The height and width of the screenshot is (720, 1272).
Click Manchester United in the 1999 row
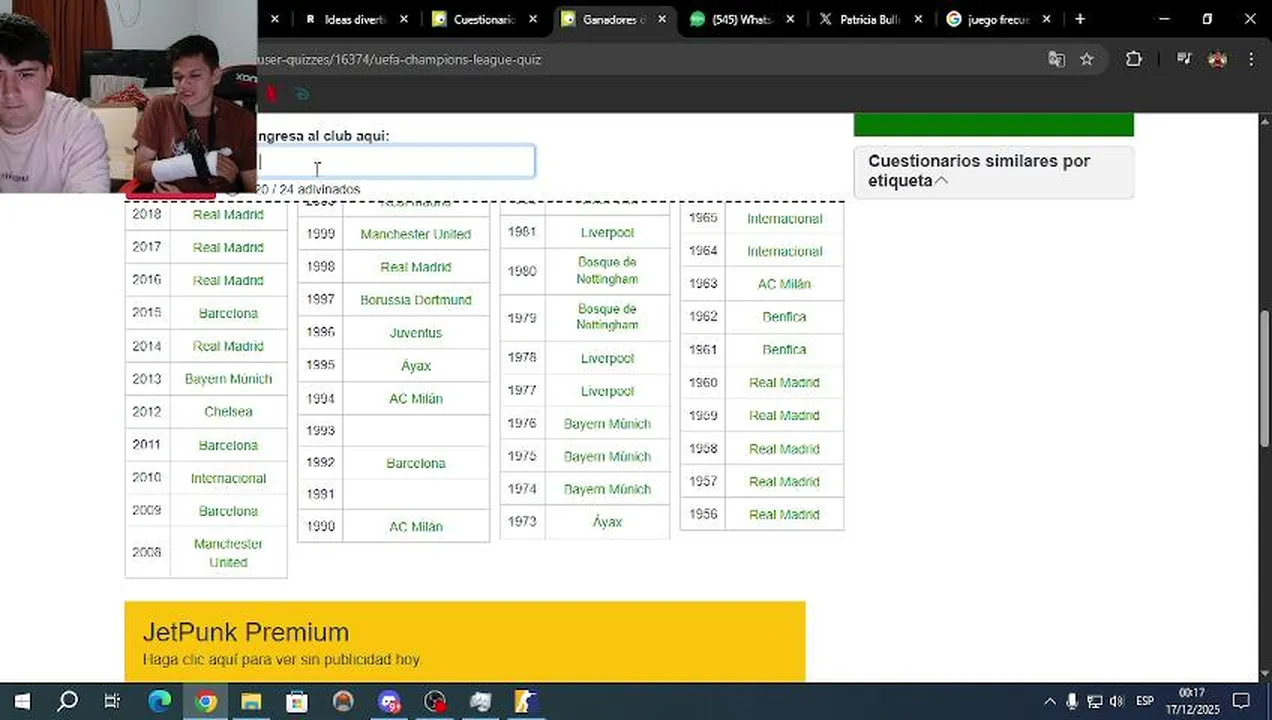click(x=416, y=234)
